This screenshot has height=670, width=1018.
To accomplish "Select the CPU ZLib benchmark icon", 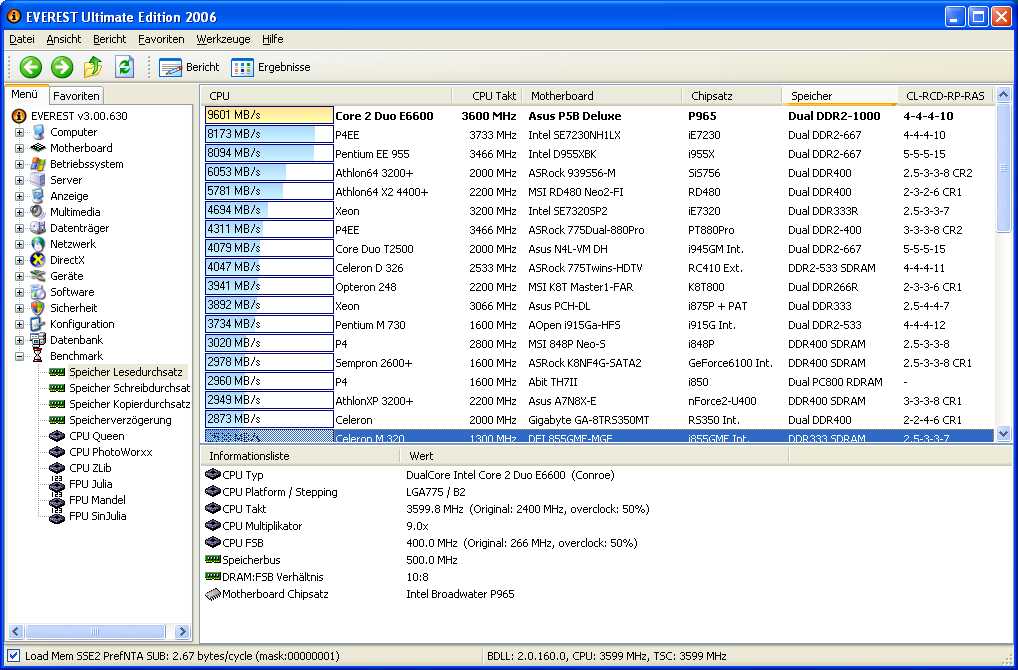I will pos(57,468).
